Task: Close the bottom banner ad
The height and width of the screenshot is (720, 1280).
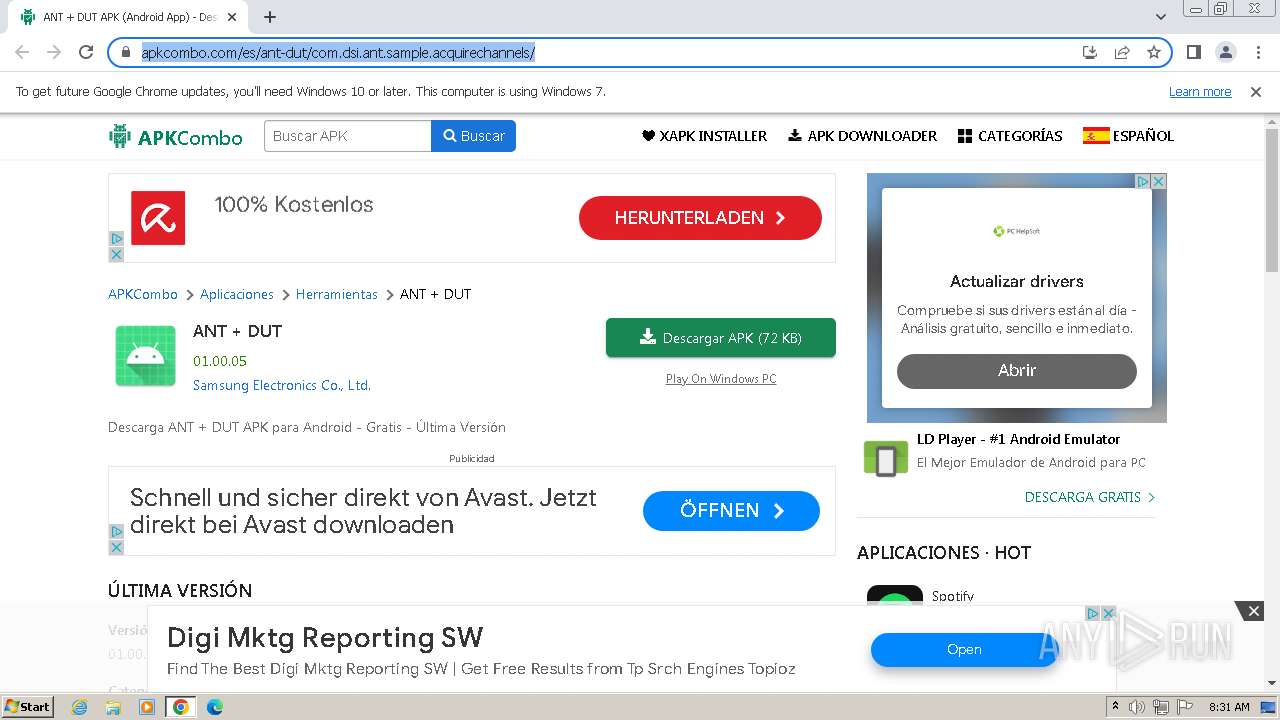Action: (x=1253, y=611)
